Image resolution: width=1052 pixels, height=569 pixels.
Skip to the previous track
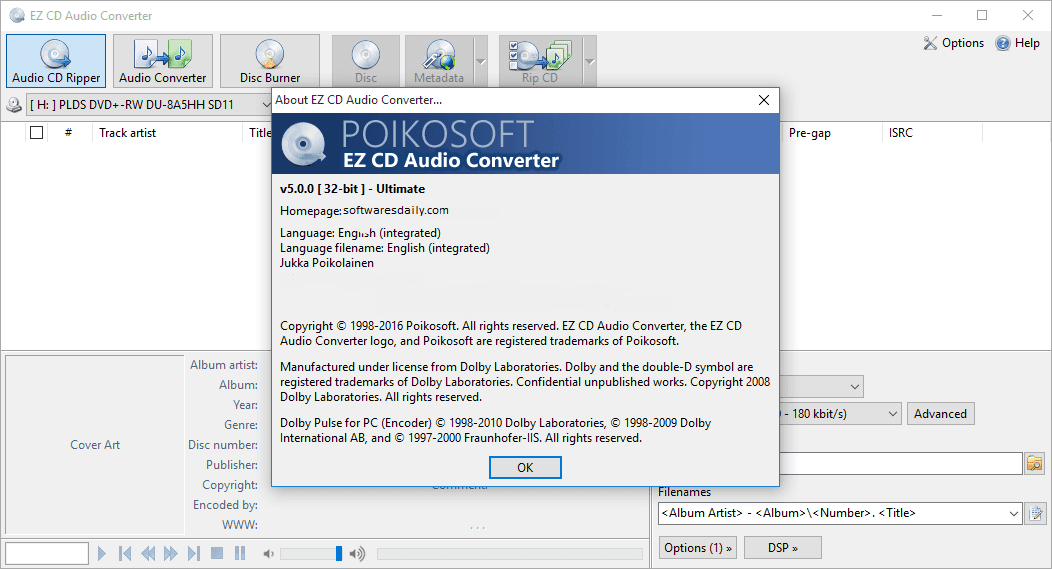point(125,554)
